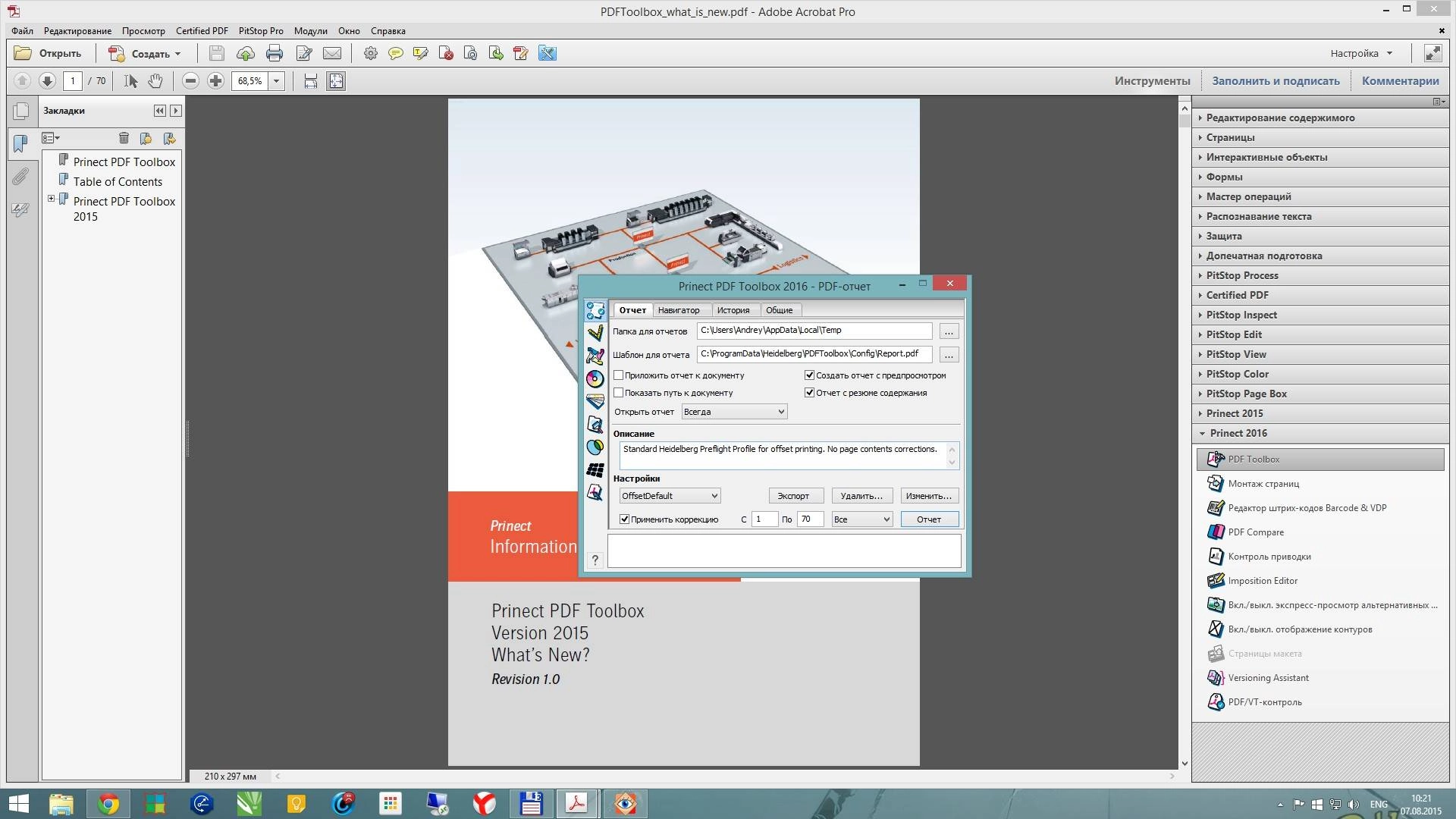Go to next page arrow

pos(47,80)
